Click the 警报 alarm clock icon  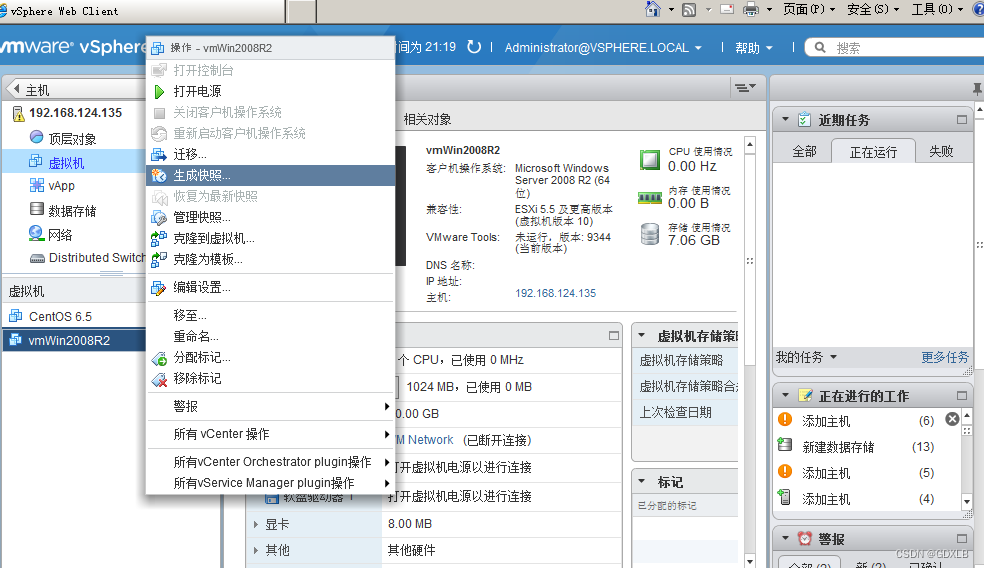click(x=805, y=539)
